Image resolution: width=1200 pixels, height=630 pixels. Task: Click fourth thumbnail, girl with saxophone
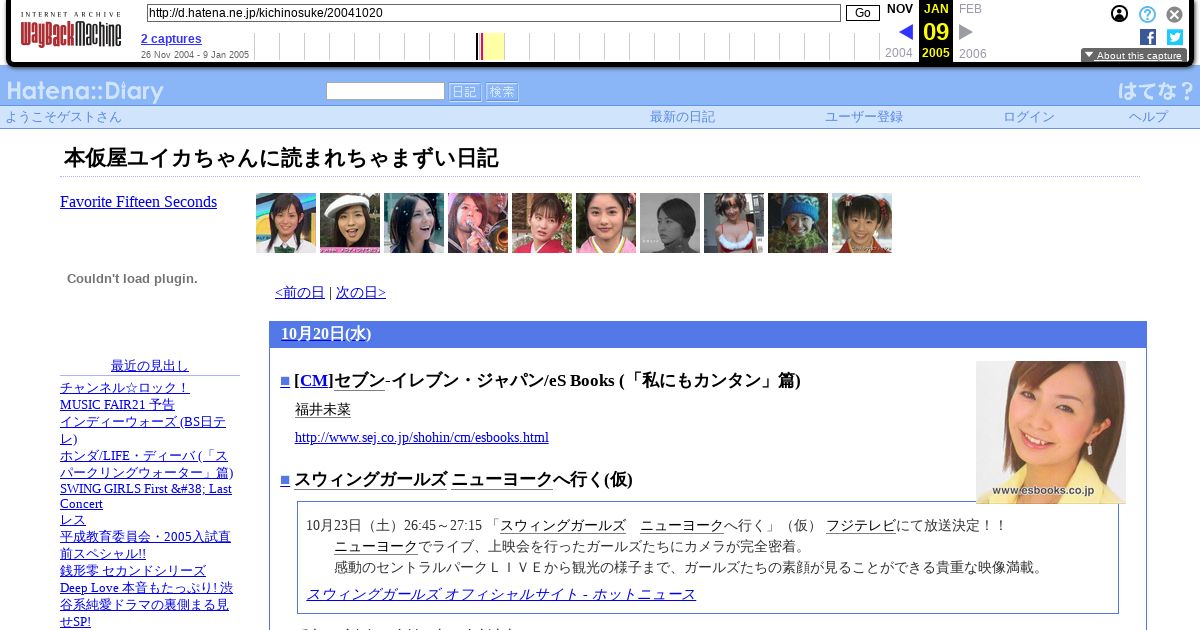(478, 223)
